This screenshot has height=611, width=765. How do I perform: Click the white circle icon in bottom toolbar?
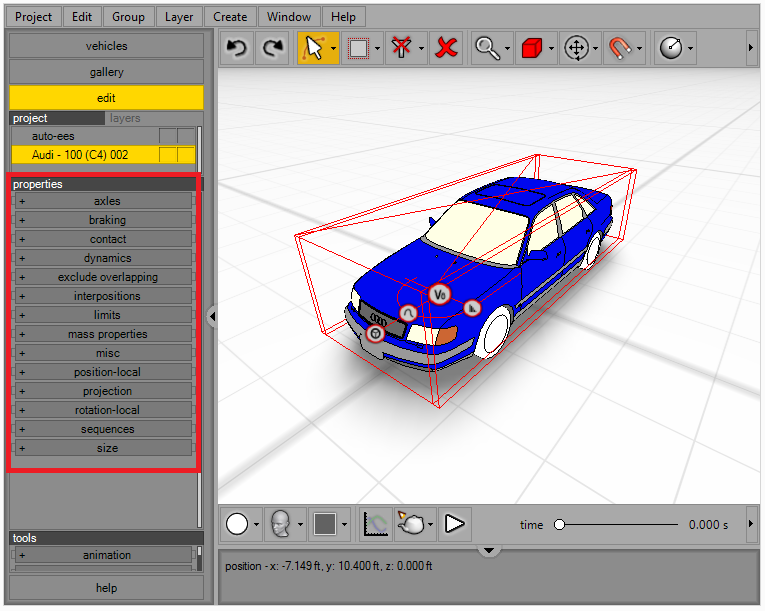click(x=237, y=525)
